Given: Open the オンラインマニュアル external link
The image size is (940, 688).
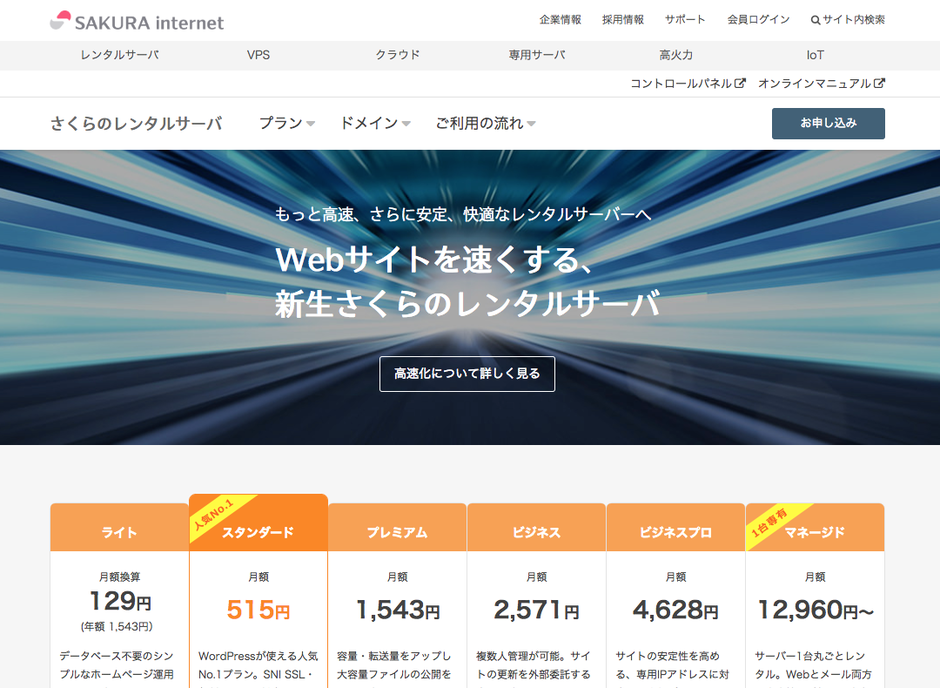Looking at the screenshot, I should [x=820, y=84].
